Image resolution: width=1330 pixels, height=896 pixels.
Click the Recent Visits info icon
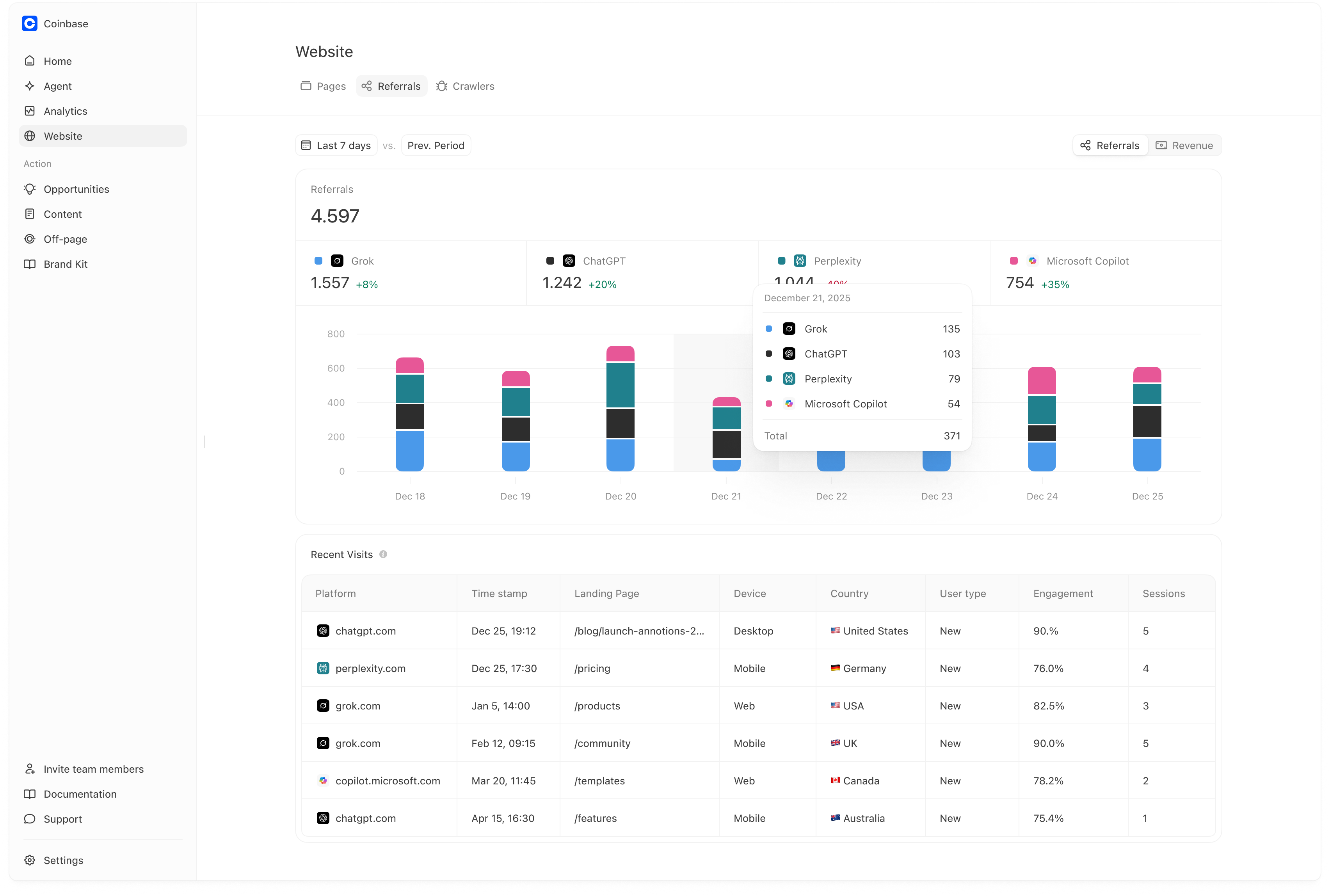point(383,554)
